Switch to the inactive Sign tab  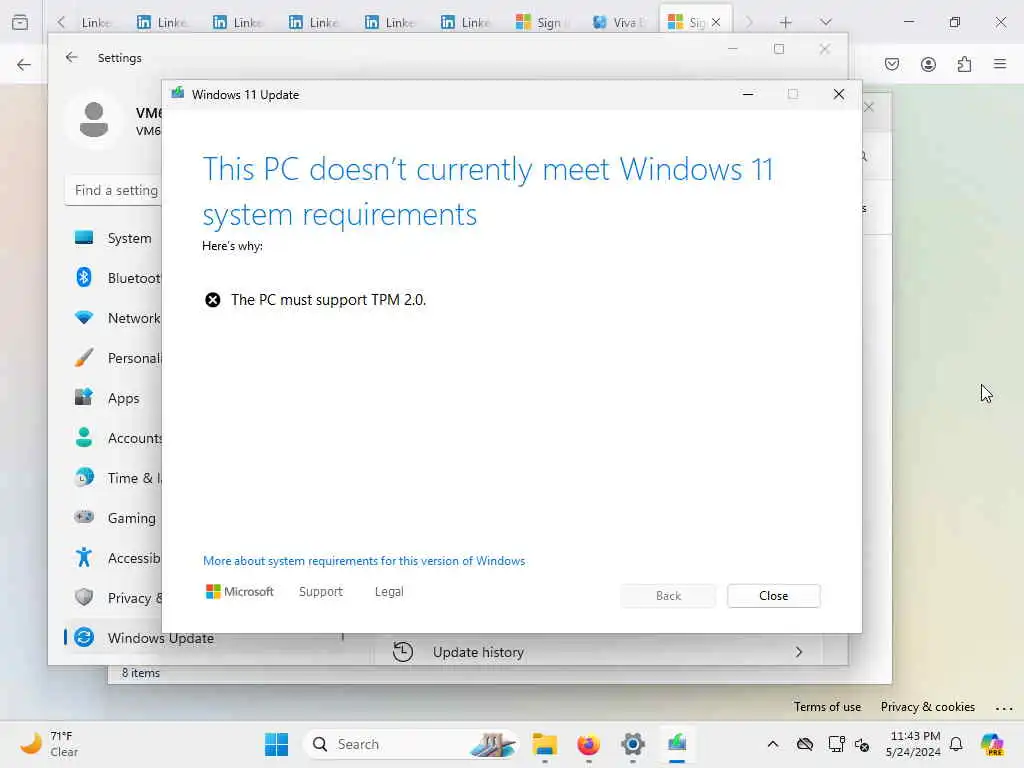coord(541,22)
